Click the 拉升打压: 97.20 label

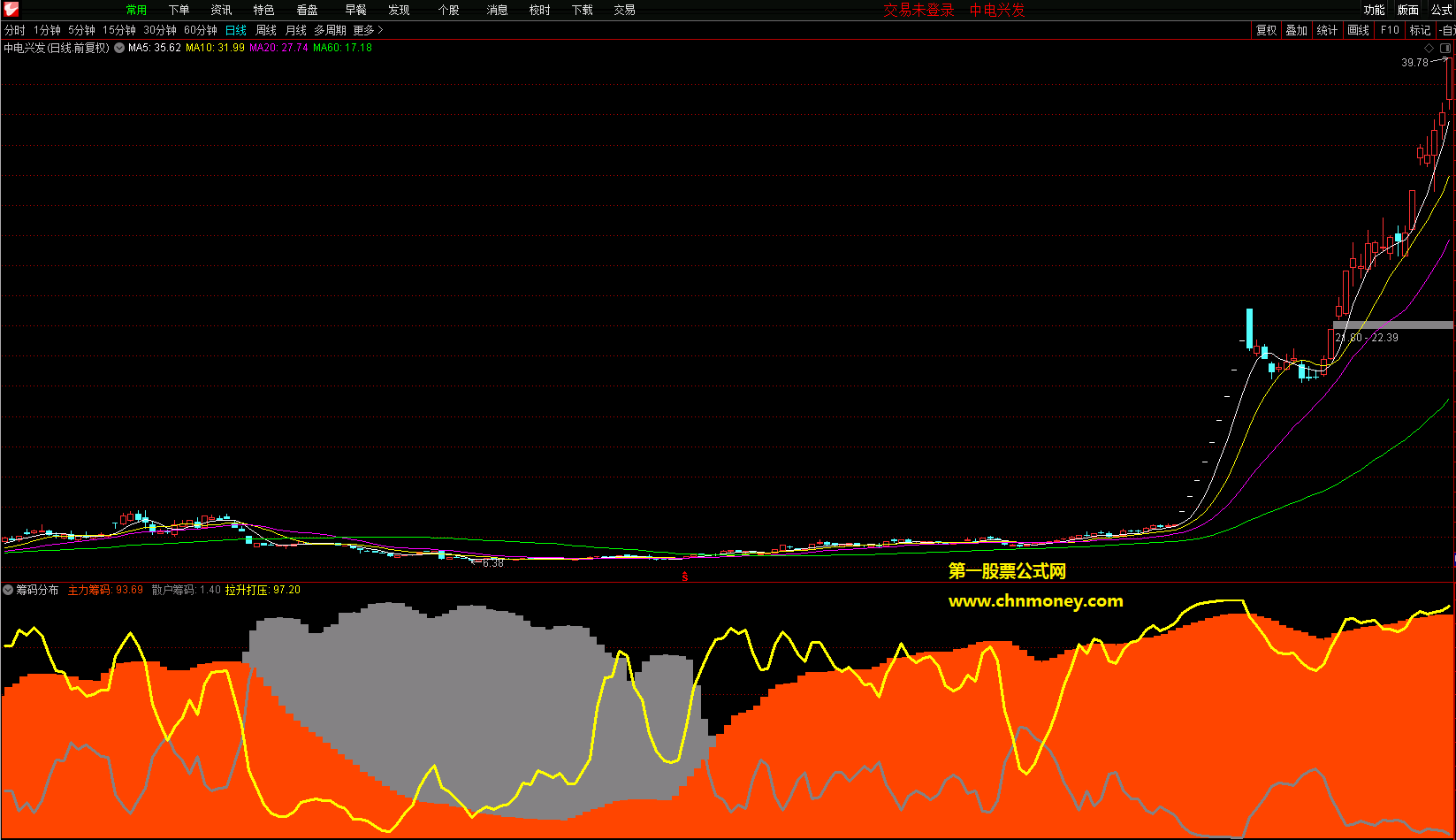click(x=263, y=590)
